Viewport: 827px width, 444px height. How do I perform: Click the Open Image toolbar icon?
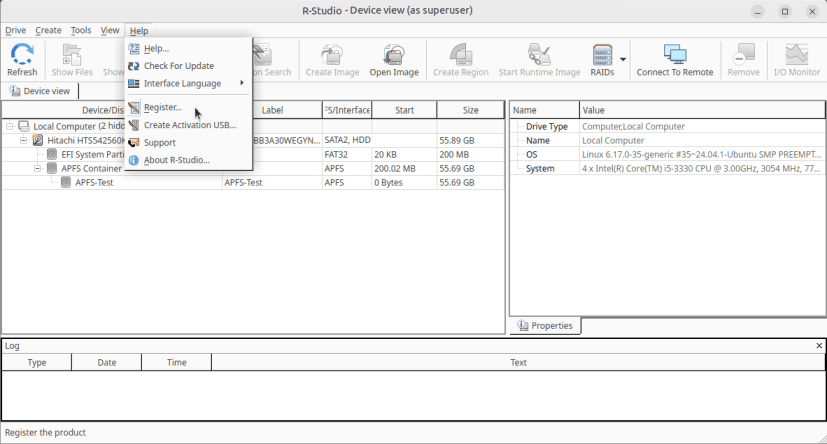click(x=393, y=54)
